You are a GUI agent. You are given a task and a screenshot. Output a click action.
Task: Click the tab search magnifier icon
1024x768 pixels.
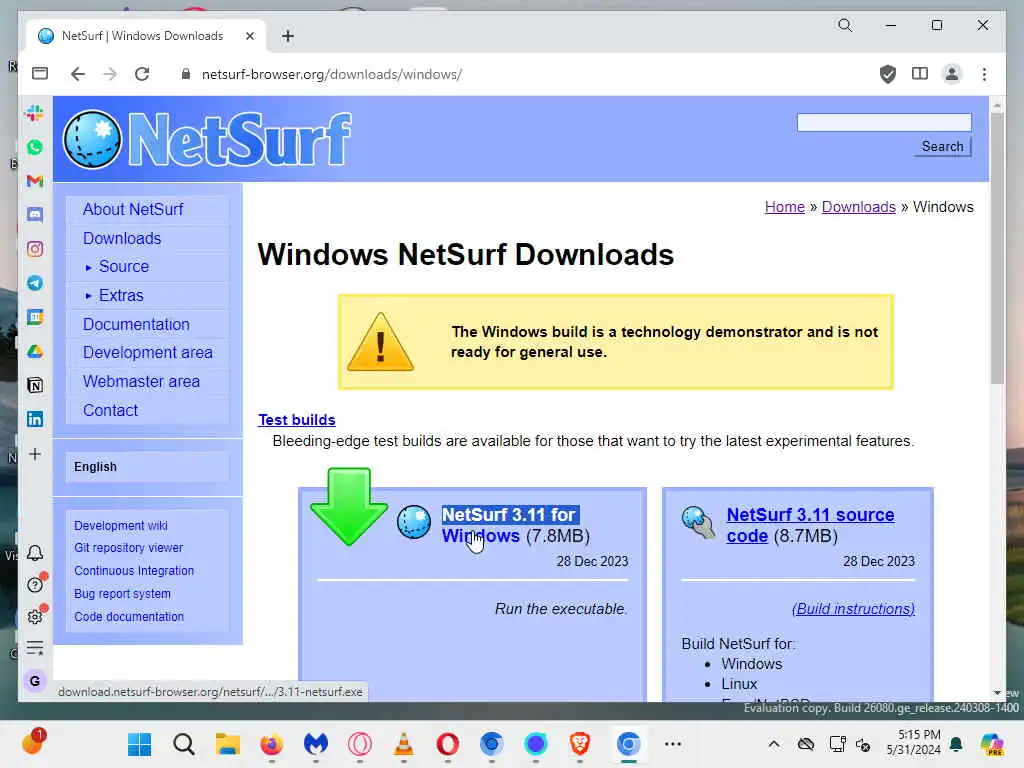point(845,25)
